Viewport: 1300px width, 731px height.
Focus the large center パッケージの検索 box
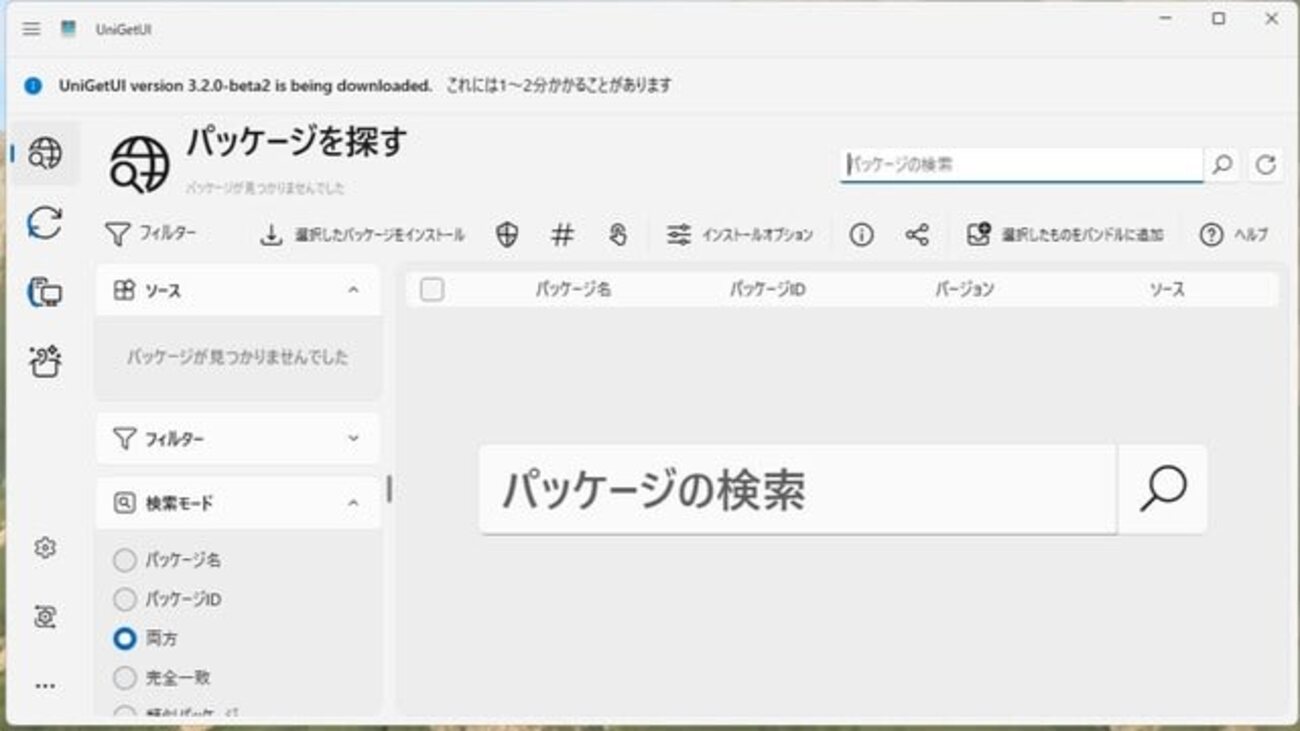798,489
